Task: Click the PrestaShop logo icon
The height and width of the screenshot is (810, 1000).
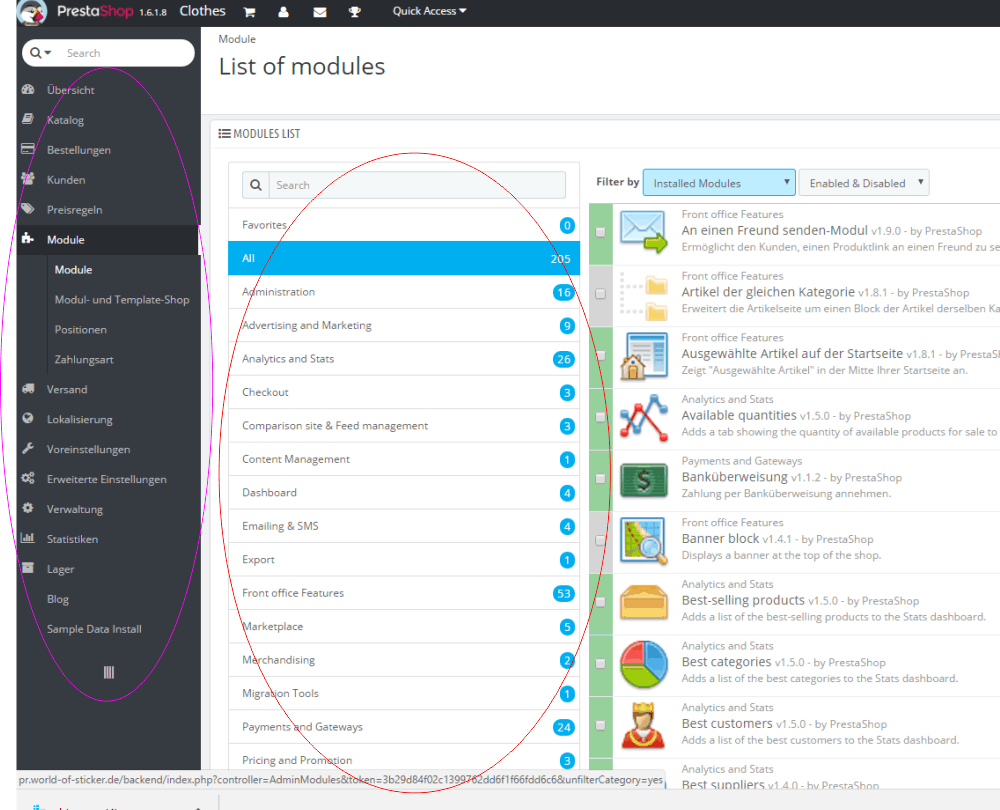Action: coord(32,12)
